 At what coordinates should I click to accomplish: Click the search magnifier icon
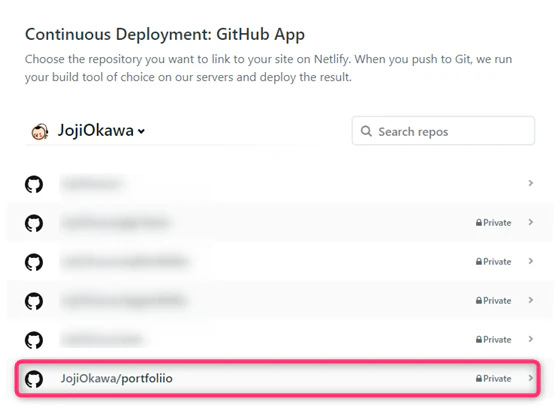[x=366, y=131]
